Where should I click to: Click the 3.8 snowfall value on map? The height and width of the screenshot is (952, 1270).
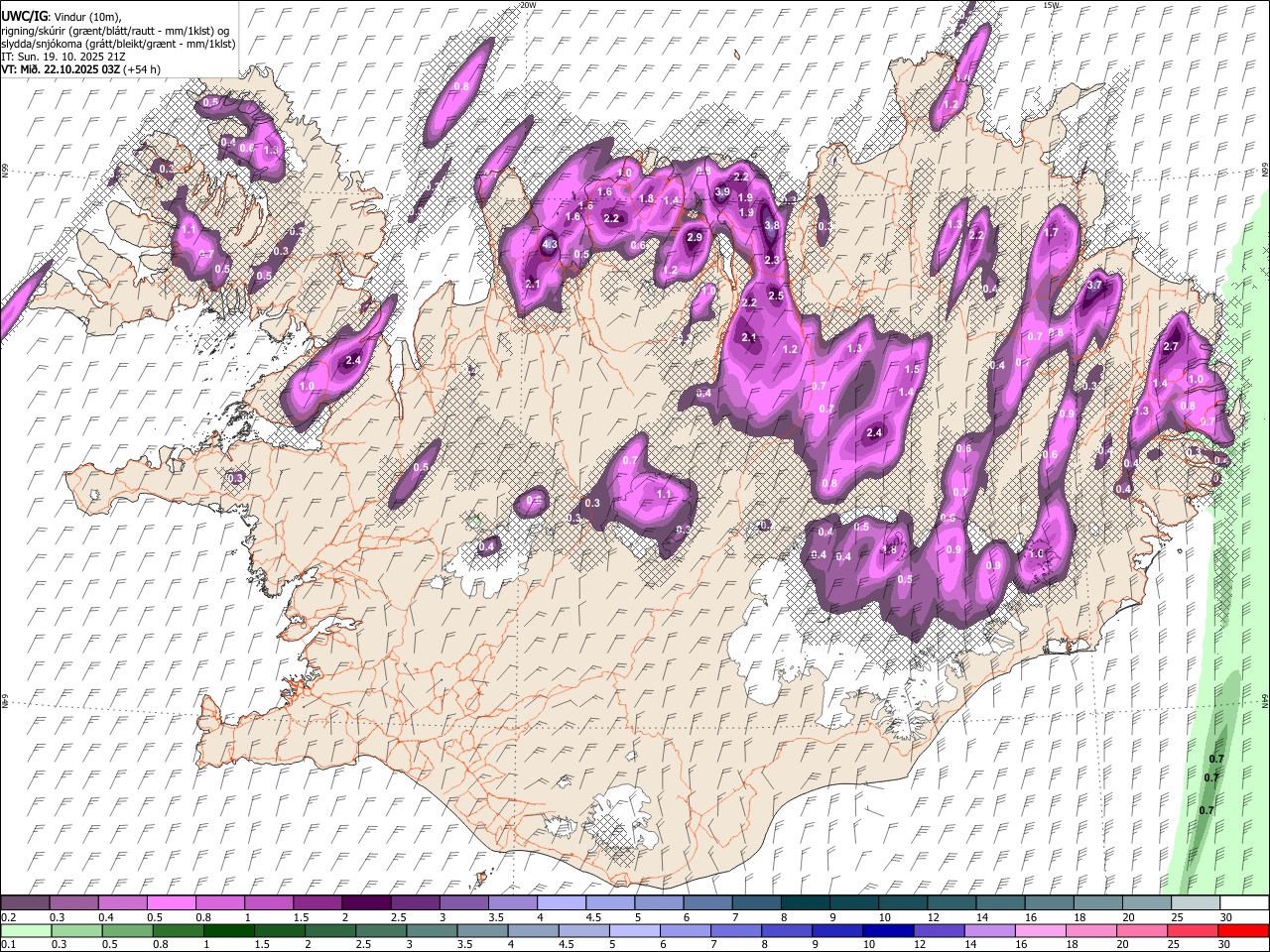click(x=773, y=225)
